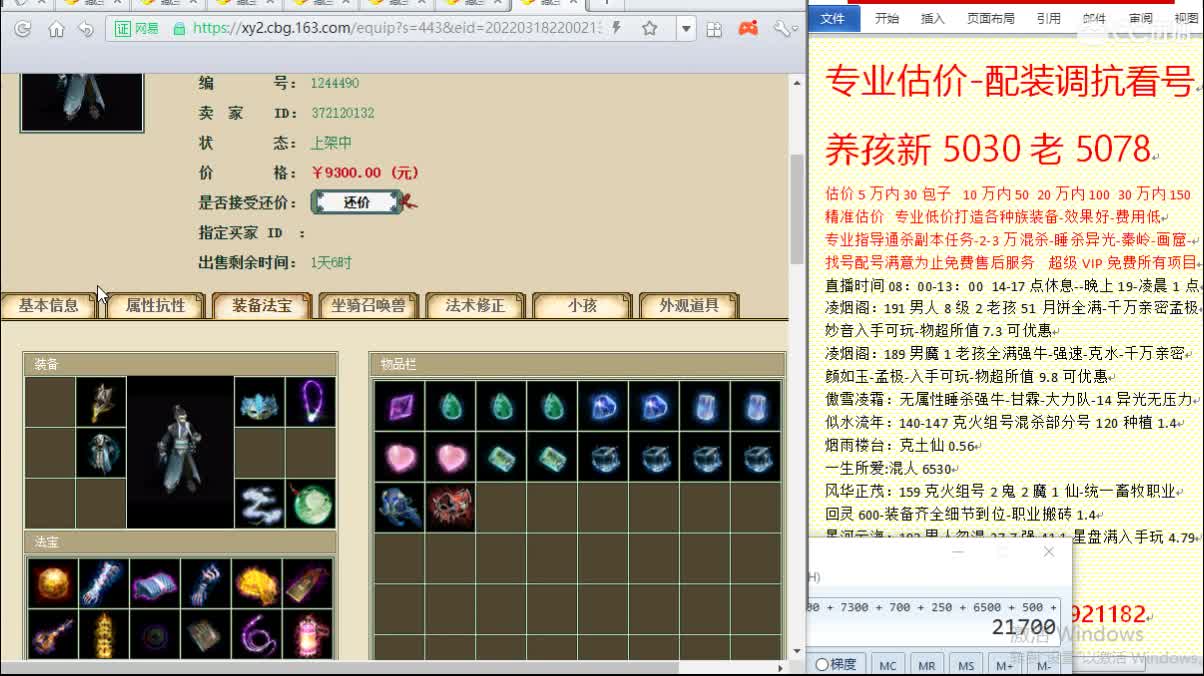Switch to 基本信息 tab
1204x676 pixels.
(x=49, y=306)
